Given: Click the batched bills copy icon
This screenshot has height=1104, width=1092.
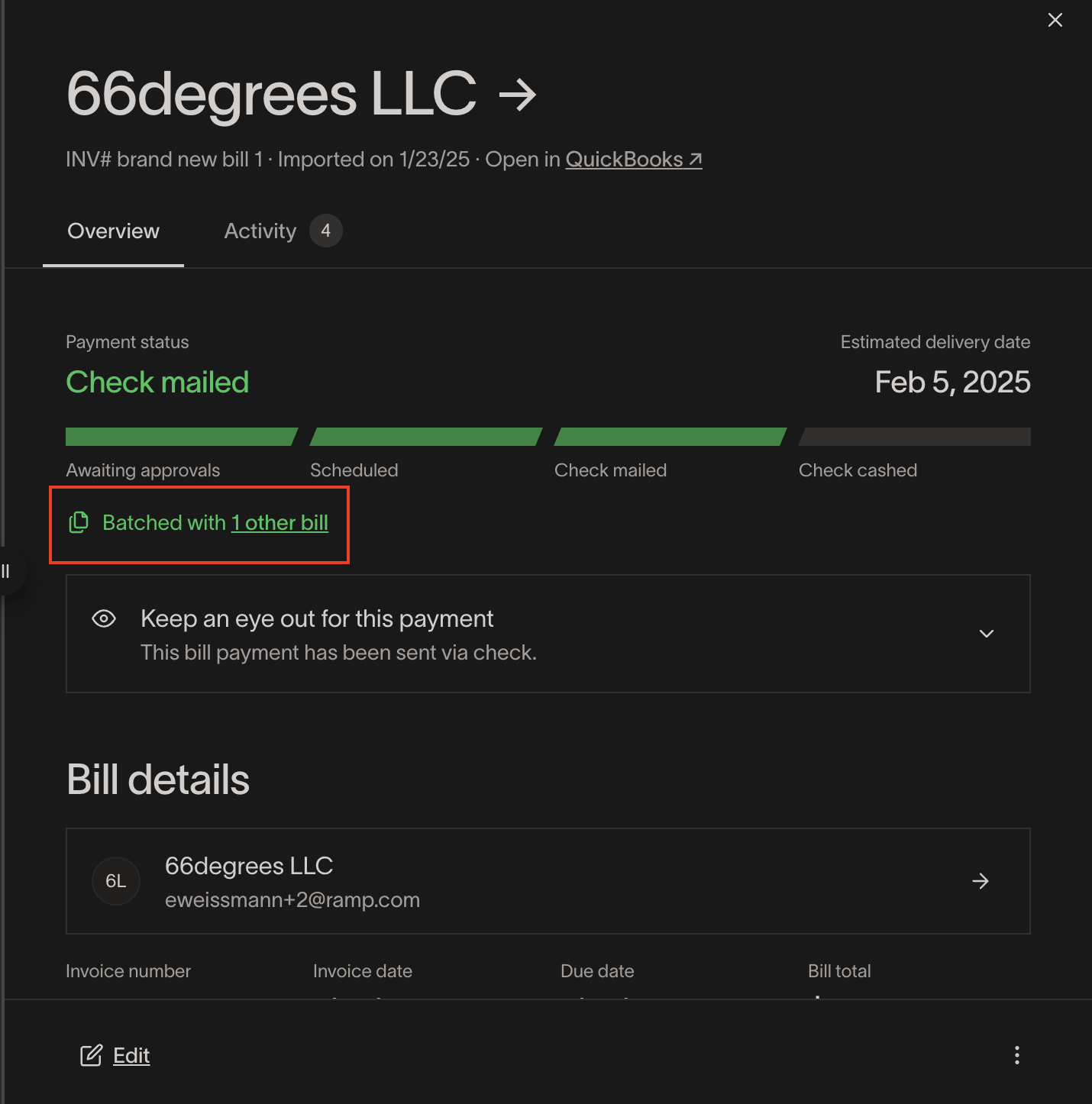Looking at the screenshot, I should (x=79, y=522).
